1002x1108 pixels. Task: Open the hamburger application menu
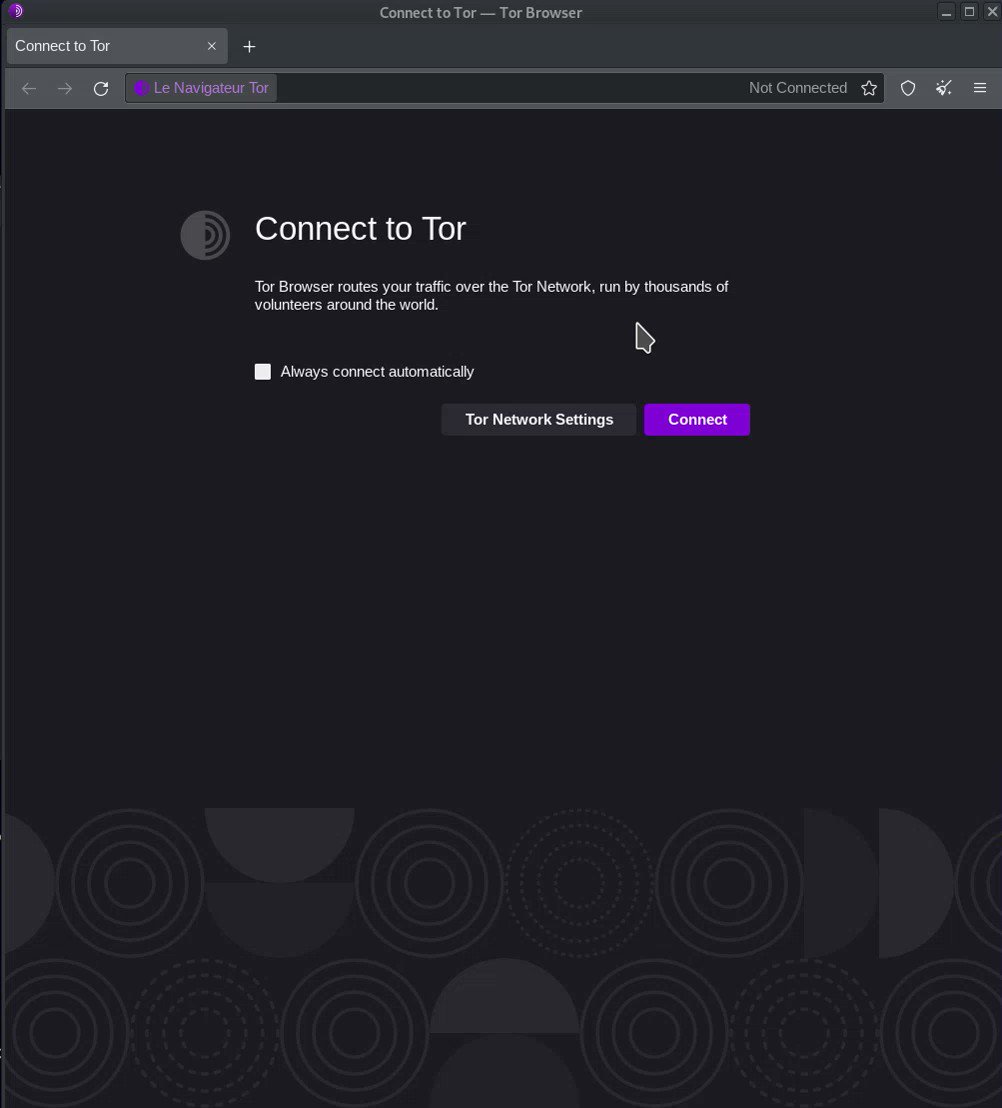980,88
